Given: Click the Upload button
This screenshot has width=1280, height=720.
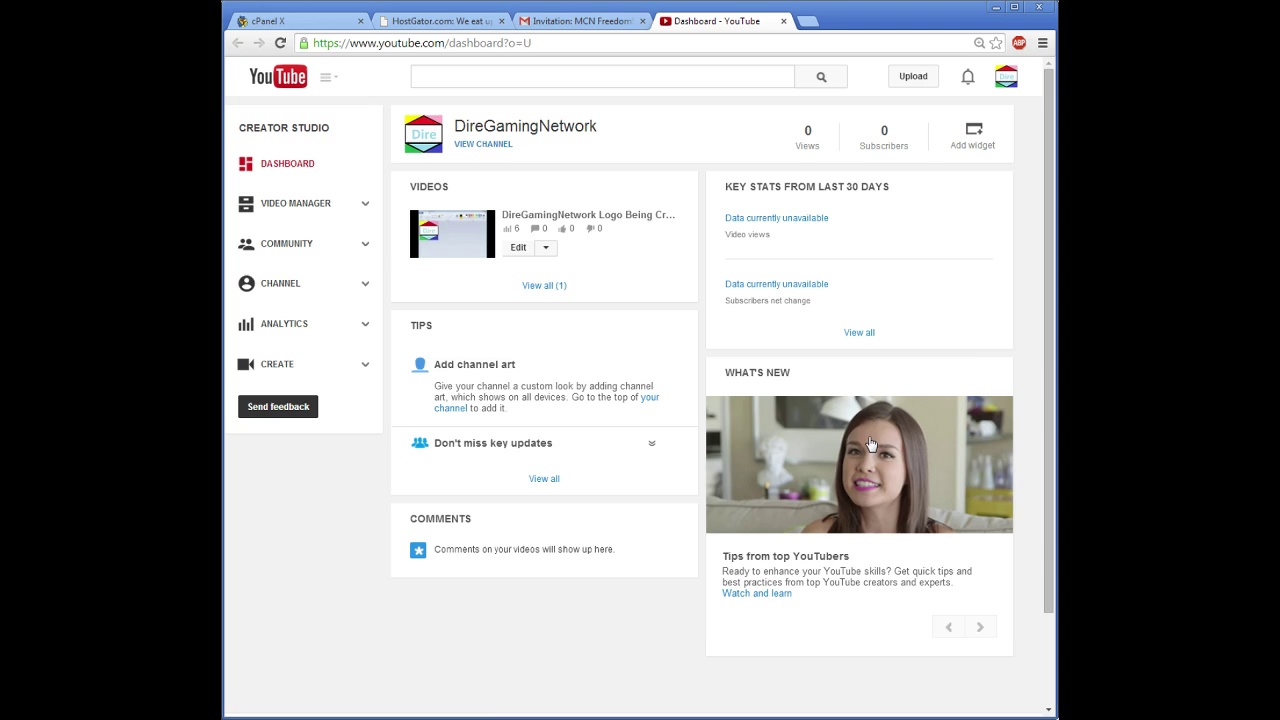Looking at the screenshot, I should [x=913, y=76].
